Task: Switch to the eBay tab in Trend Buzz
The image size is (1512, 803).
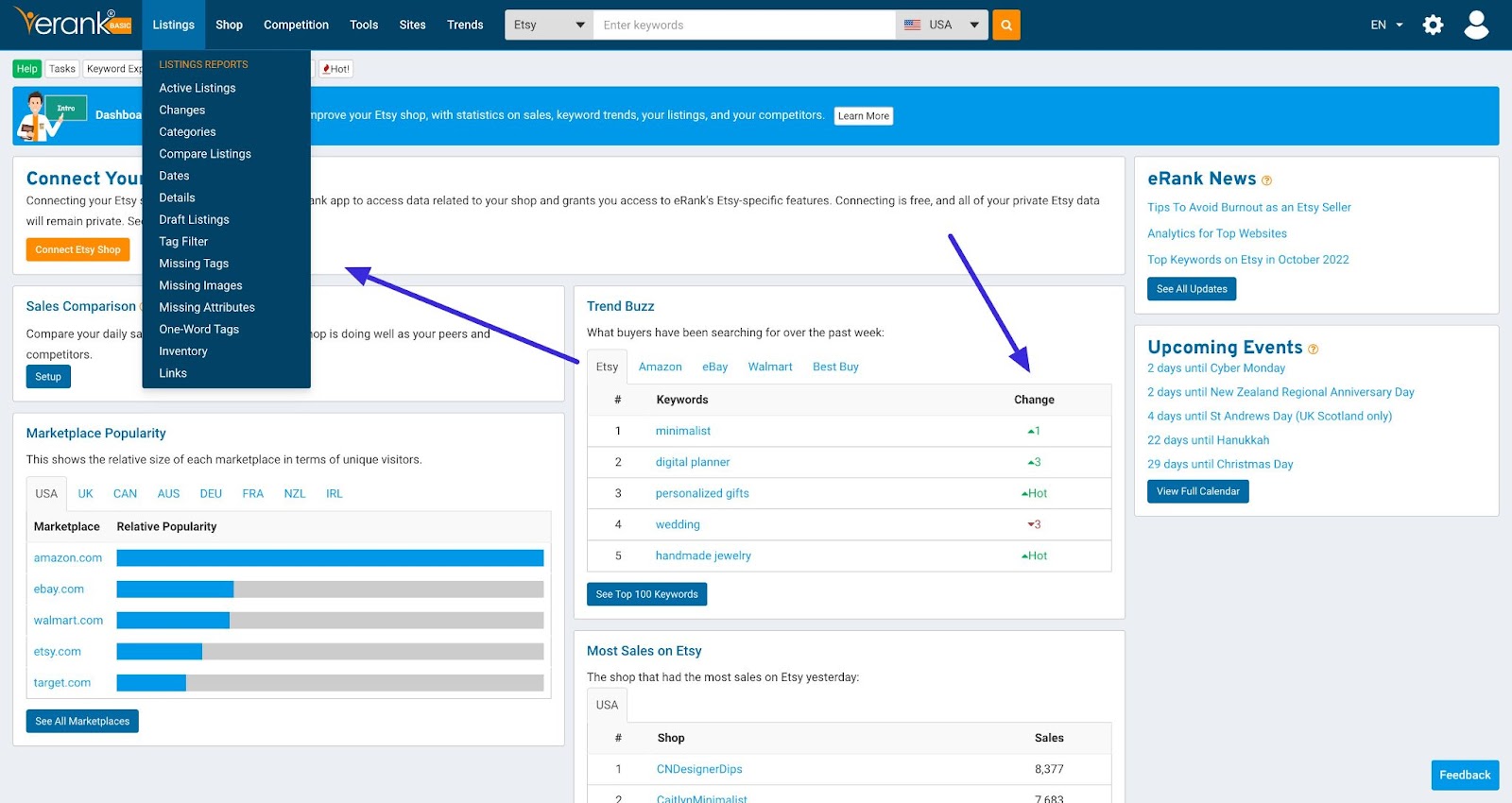Action: tap(715, 367)
